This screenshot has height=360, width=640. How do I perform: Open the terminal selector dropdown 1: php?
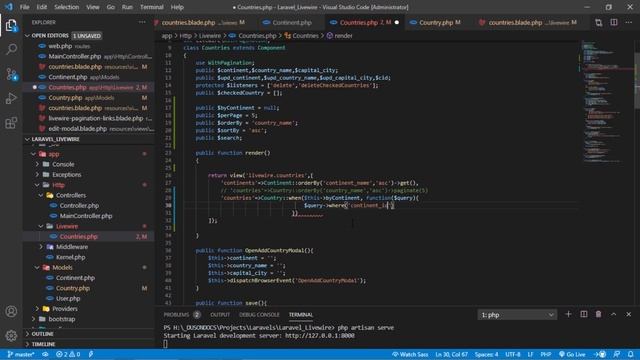(517, 315)
